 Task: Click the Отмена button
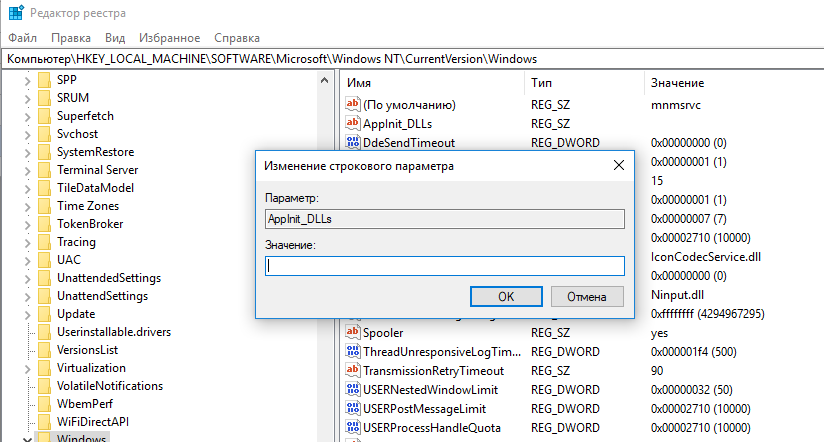586,296
